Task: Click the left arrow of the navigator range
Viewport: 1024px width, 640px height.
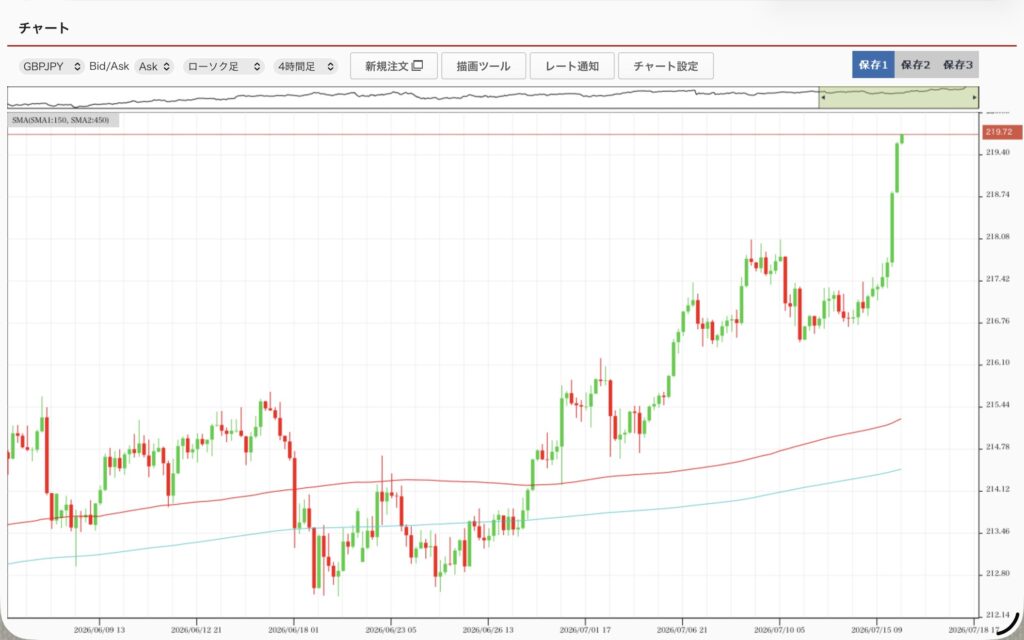Action: click(x=823, y=97)
